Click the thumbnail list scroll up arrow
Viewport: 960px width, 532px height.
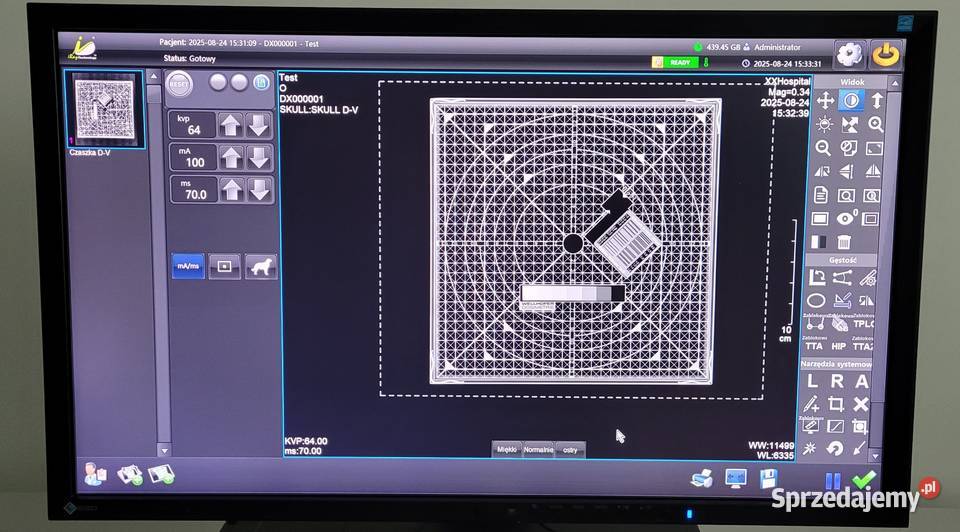154,77
